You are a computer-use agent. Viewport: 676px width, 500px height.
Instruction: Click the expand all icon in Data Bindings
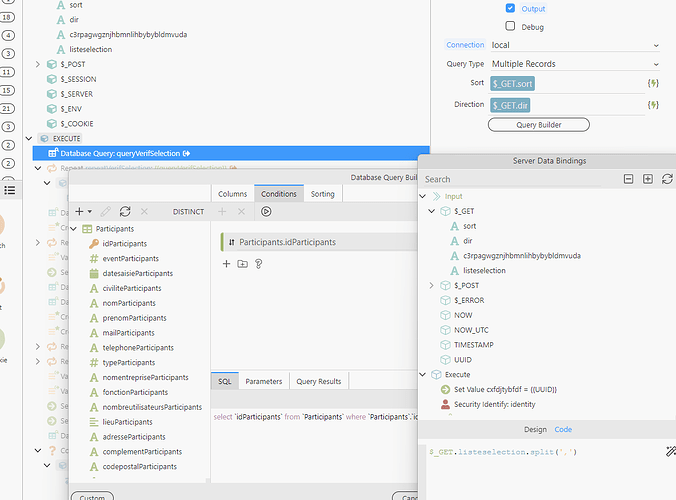point(648,179)
